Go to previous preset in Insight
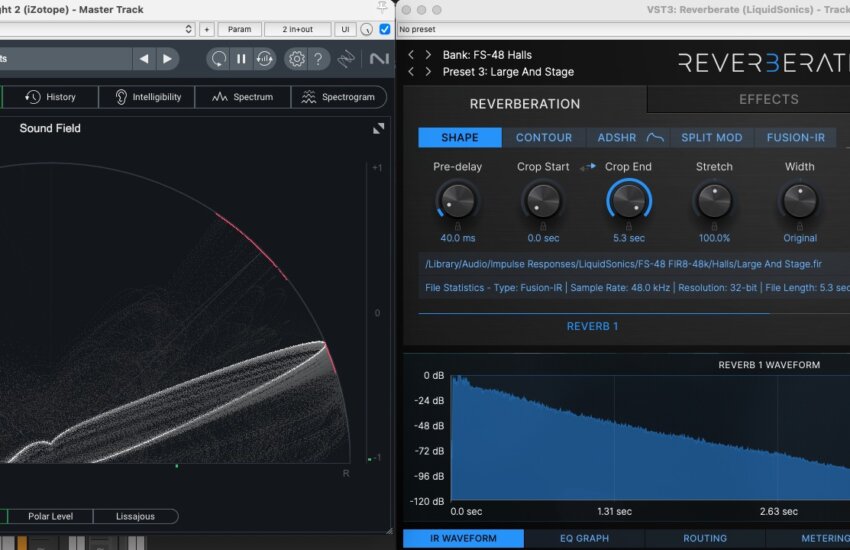850x550 pixels. pos(144,59)
